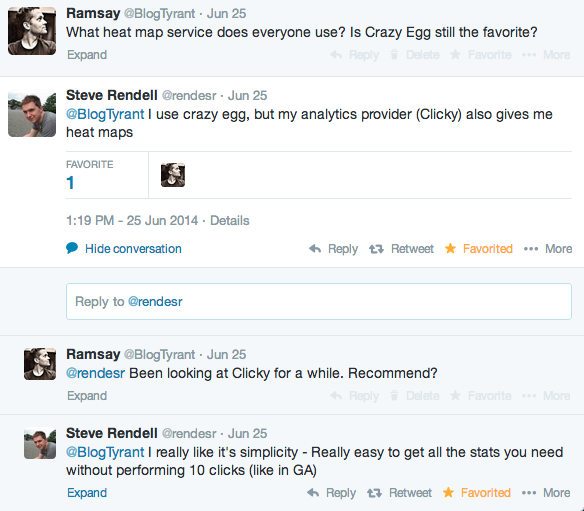Screen dimensions: 584x511
Task: Click the Reply arrow icon under Steve's heat maps tweet
Action: [x=315, y=248]
